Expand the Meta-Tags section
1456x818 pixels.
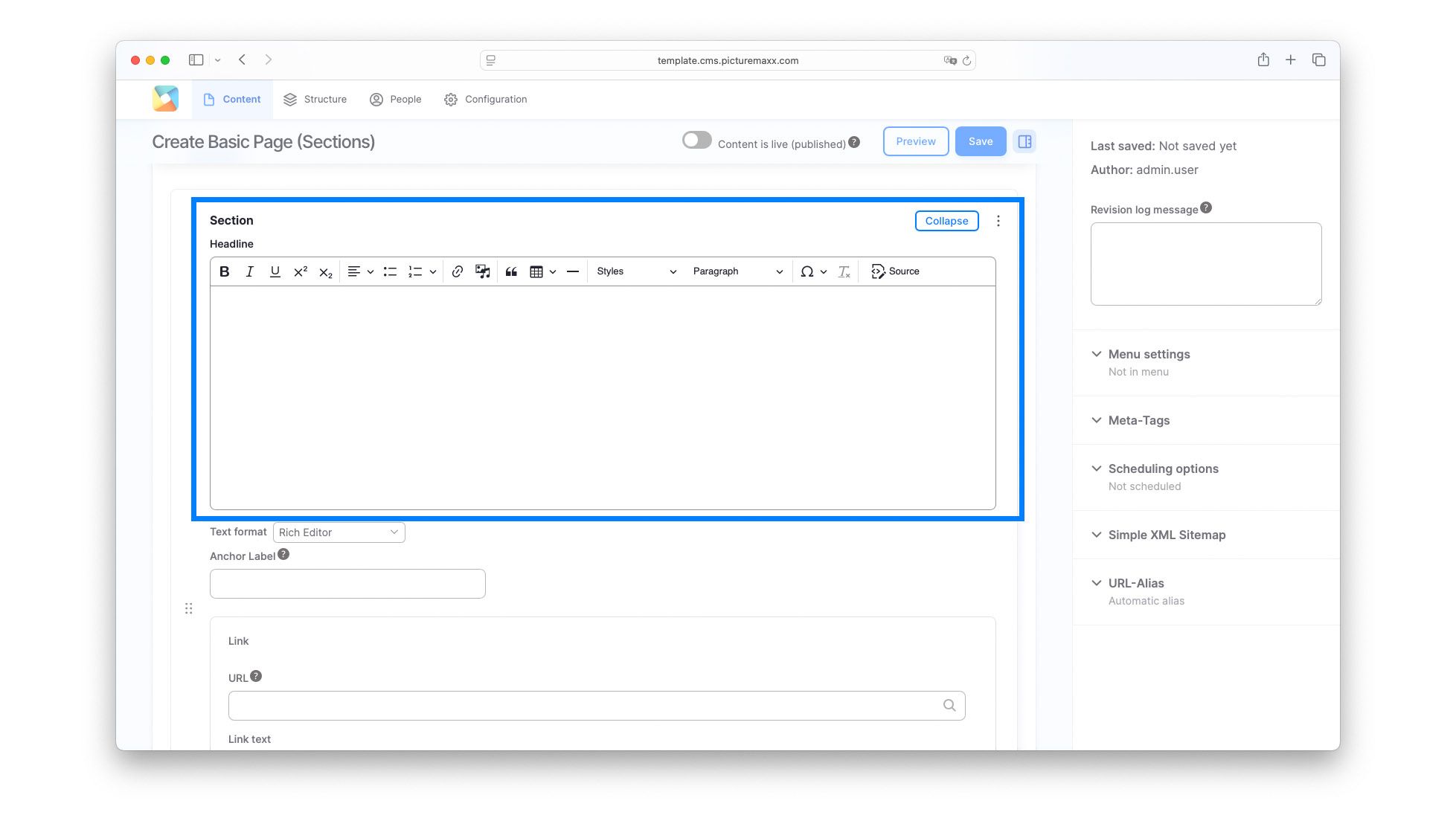1138,420
